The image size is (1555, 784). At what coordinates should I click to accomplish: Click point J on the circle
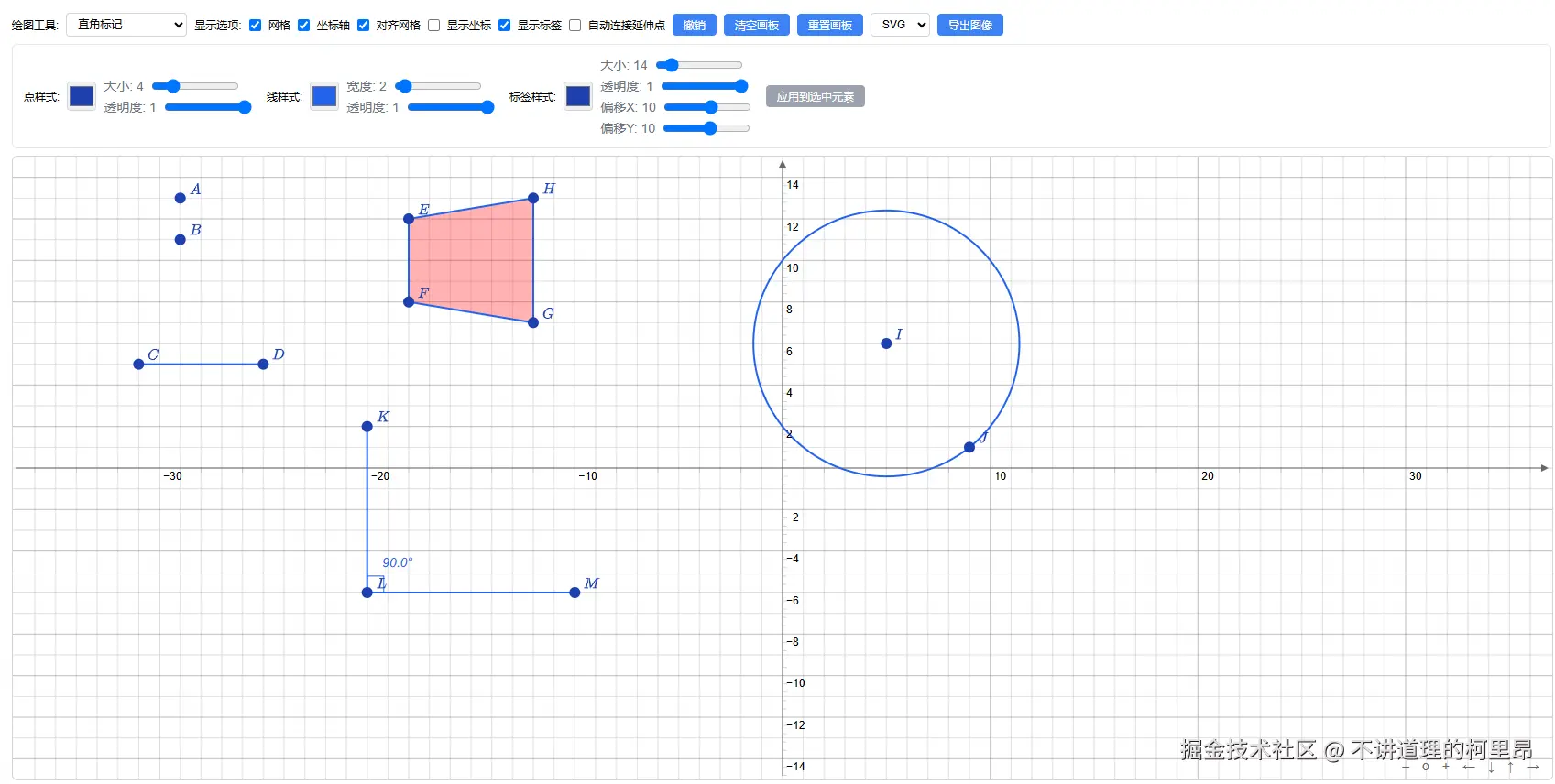tap(969, 447)
